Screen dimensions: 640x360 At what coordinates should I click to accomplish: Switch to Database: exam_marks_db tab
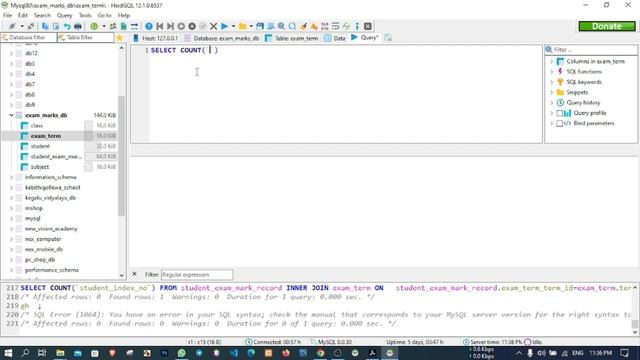point(222,38)
